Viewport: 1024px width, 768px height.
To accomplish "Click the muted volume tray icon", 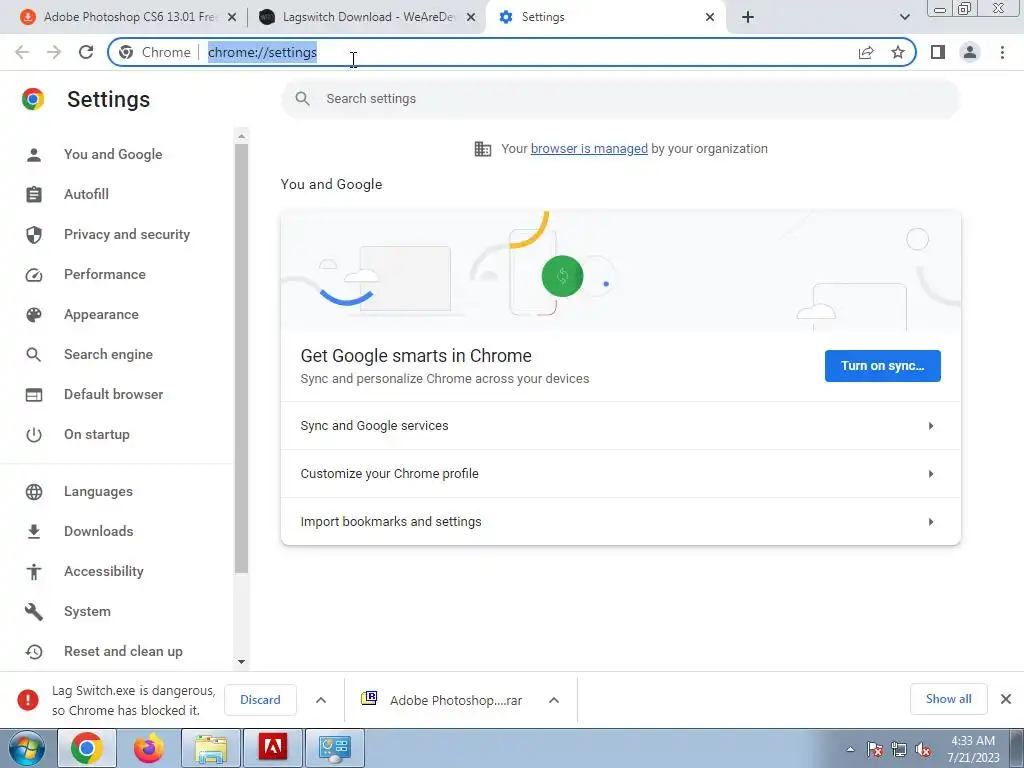I will click(923, 750).
